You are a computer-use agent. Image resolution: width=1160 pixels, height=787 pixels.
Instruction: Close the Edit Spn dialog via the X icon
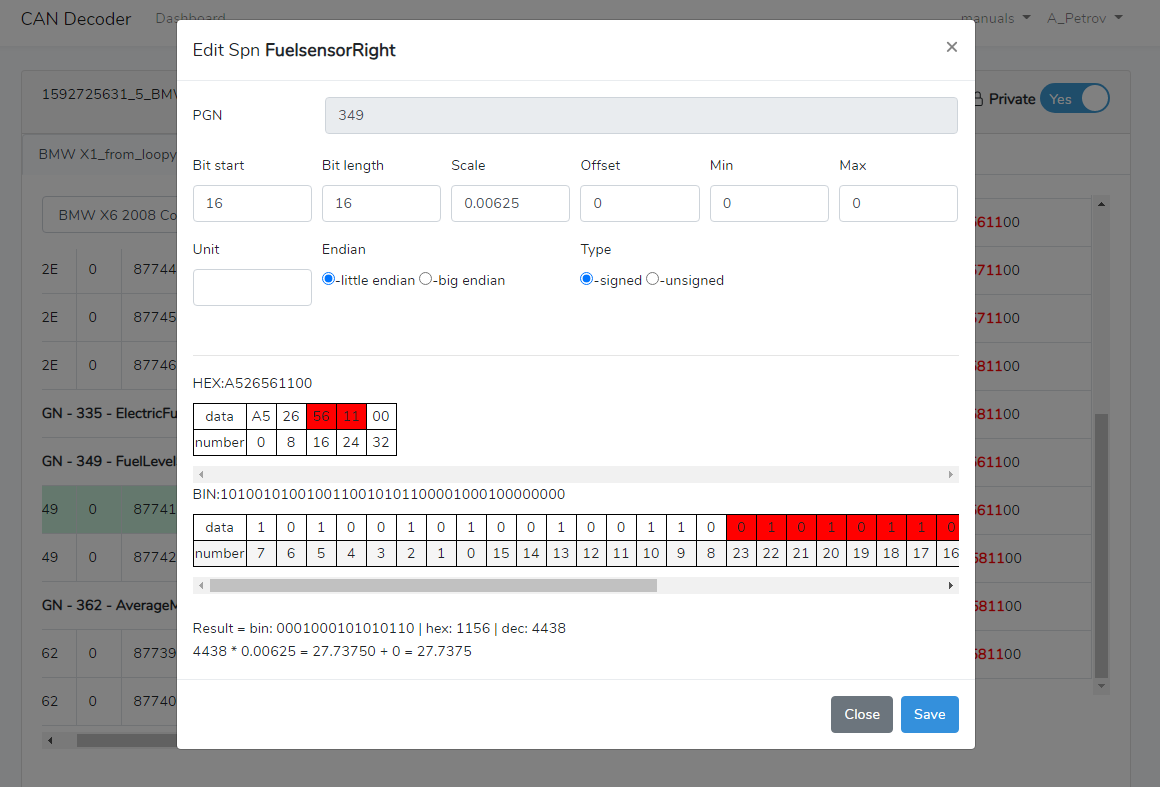click(951, 46)
